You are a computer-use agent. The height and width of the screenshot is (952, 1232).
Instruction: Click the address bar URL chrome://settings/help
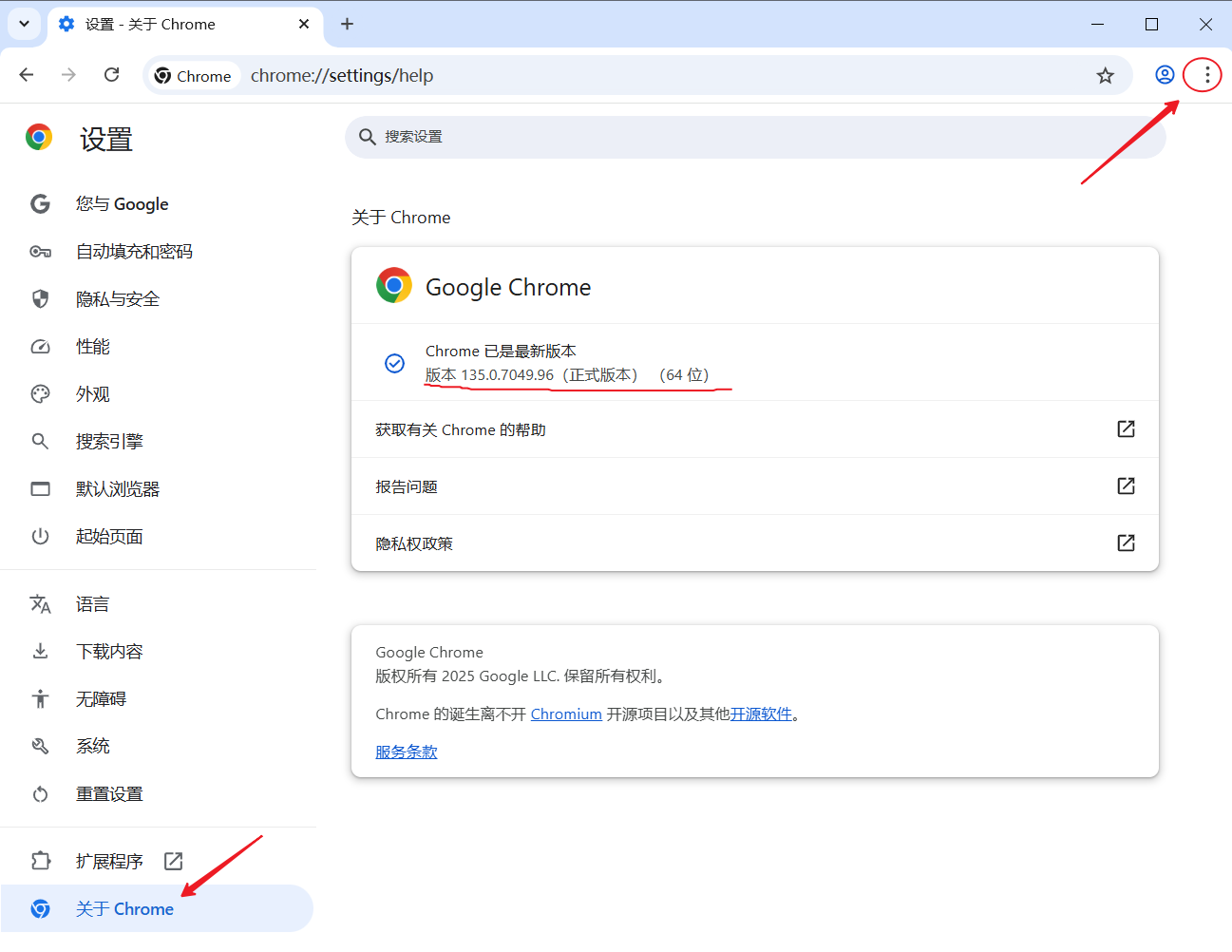(342, 76)
